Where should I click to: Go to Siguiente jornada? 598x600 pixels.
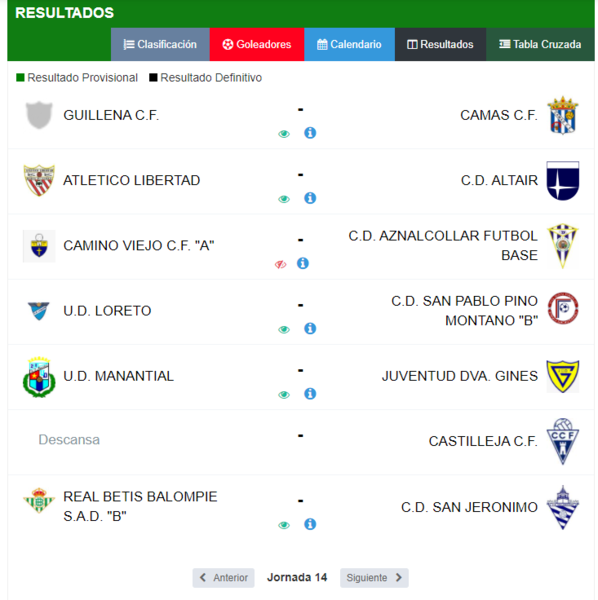coord(374,577)
